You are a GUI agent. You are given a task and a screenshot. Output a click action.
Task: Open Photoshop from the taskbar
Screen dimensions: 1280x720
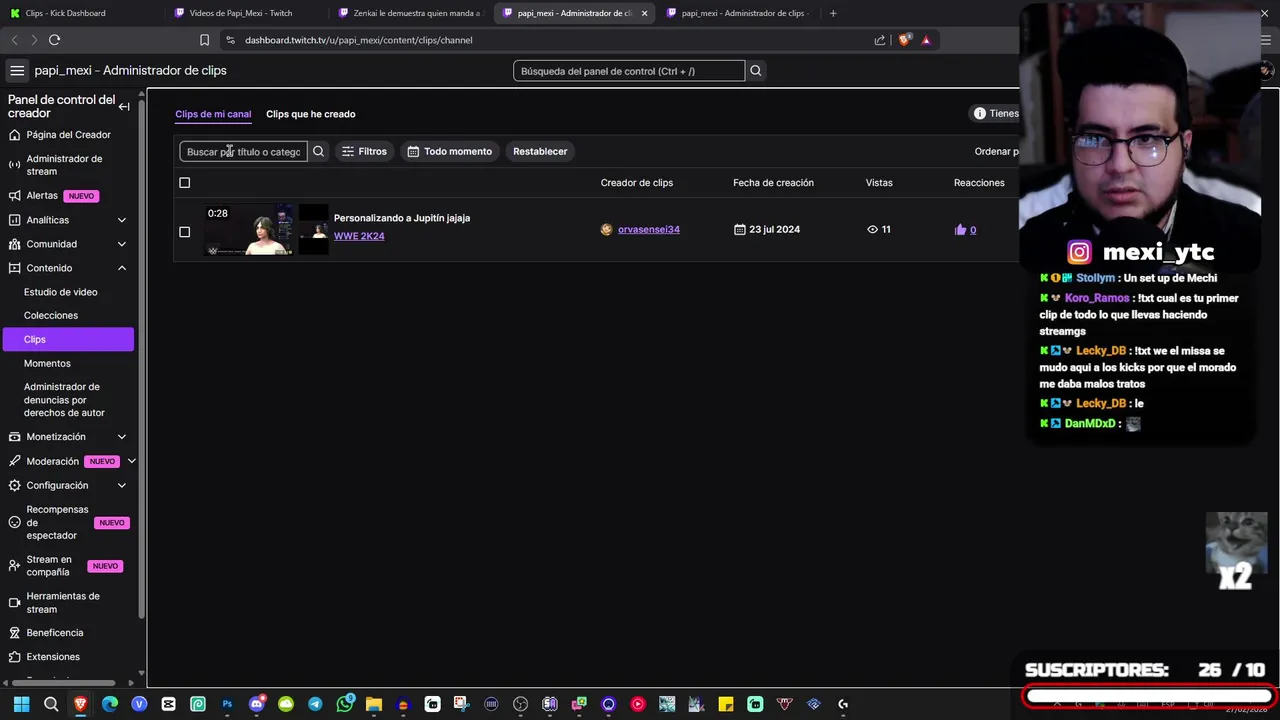[x=227, y=704]
